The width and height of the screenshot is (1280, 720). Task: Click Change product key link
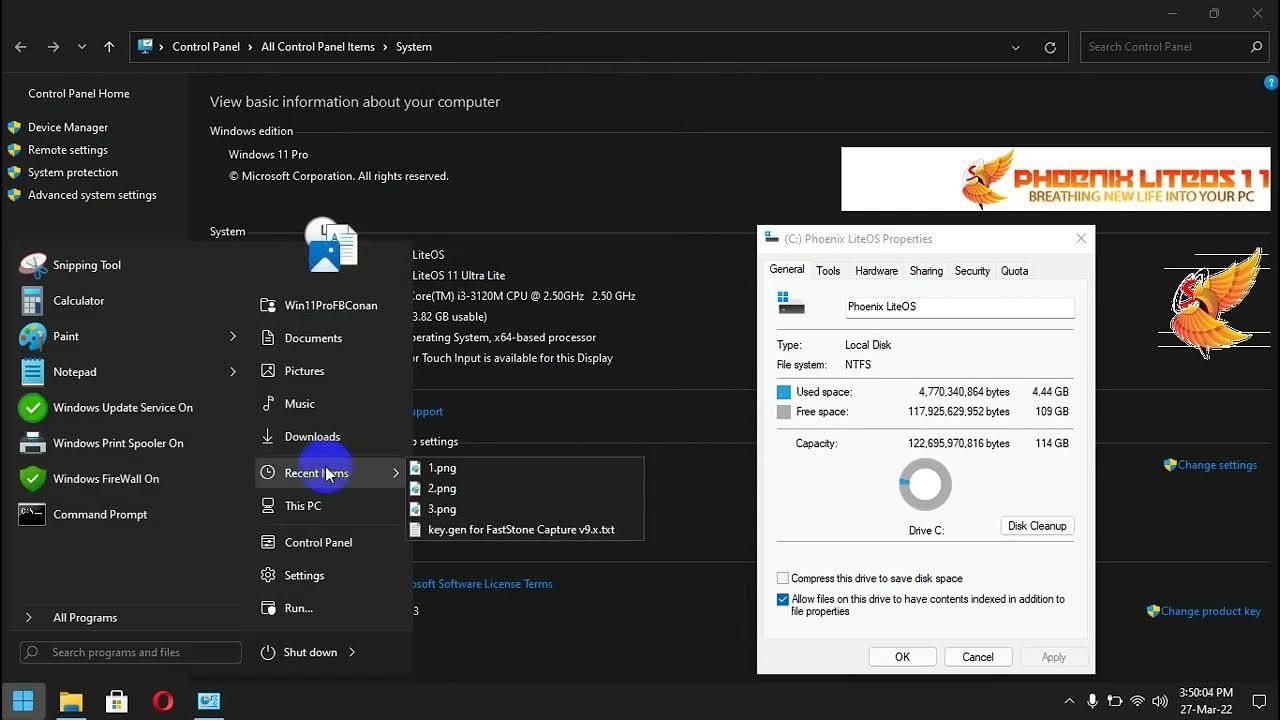1211,611
